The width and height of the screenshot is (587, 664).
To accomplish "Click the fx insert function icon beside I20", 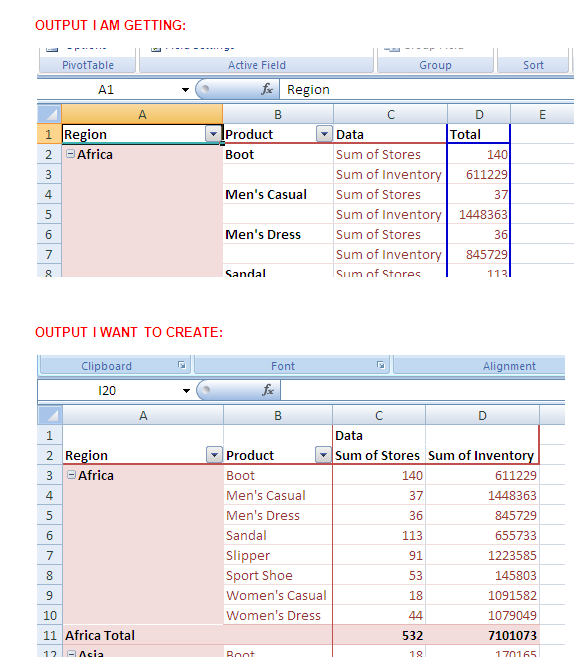I will 268,390.
